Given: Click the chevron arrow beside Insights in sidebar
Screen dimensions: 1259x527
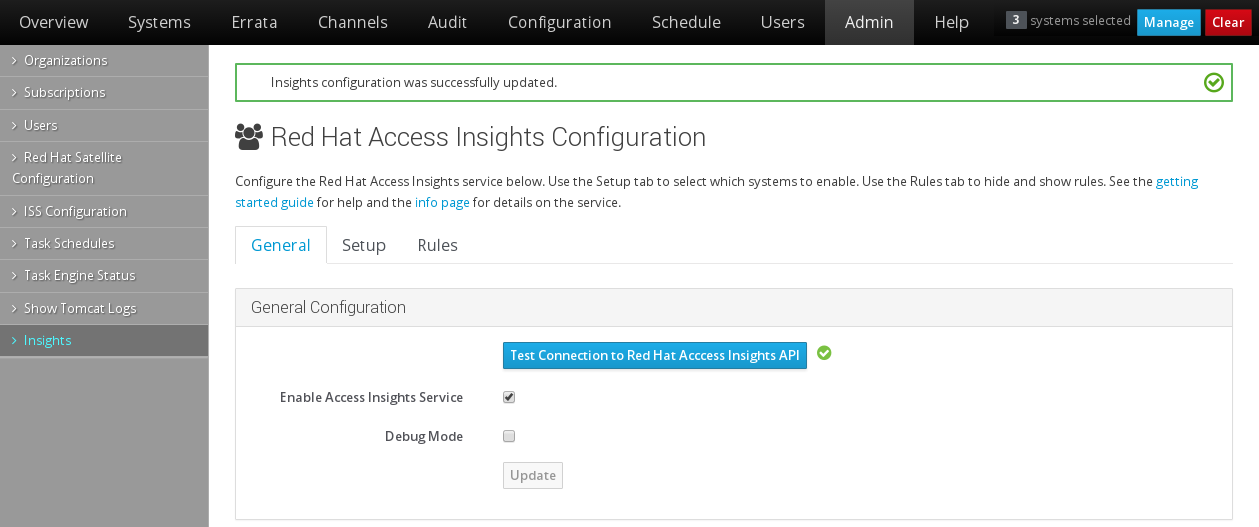Looking at the screenshot, I should tap(15, 340).
